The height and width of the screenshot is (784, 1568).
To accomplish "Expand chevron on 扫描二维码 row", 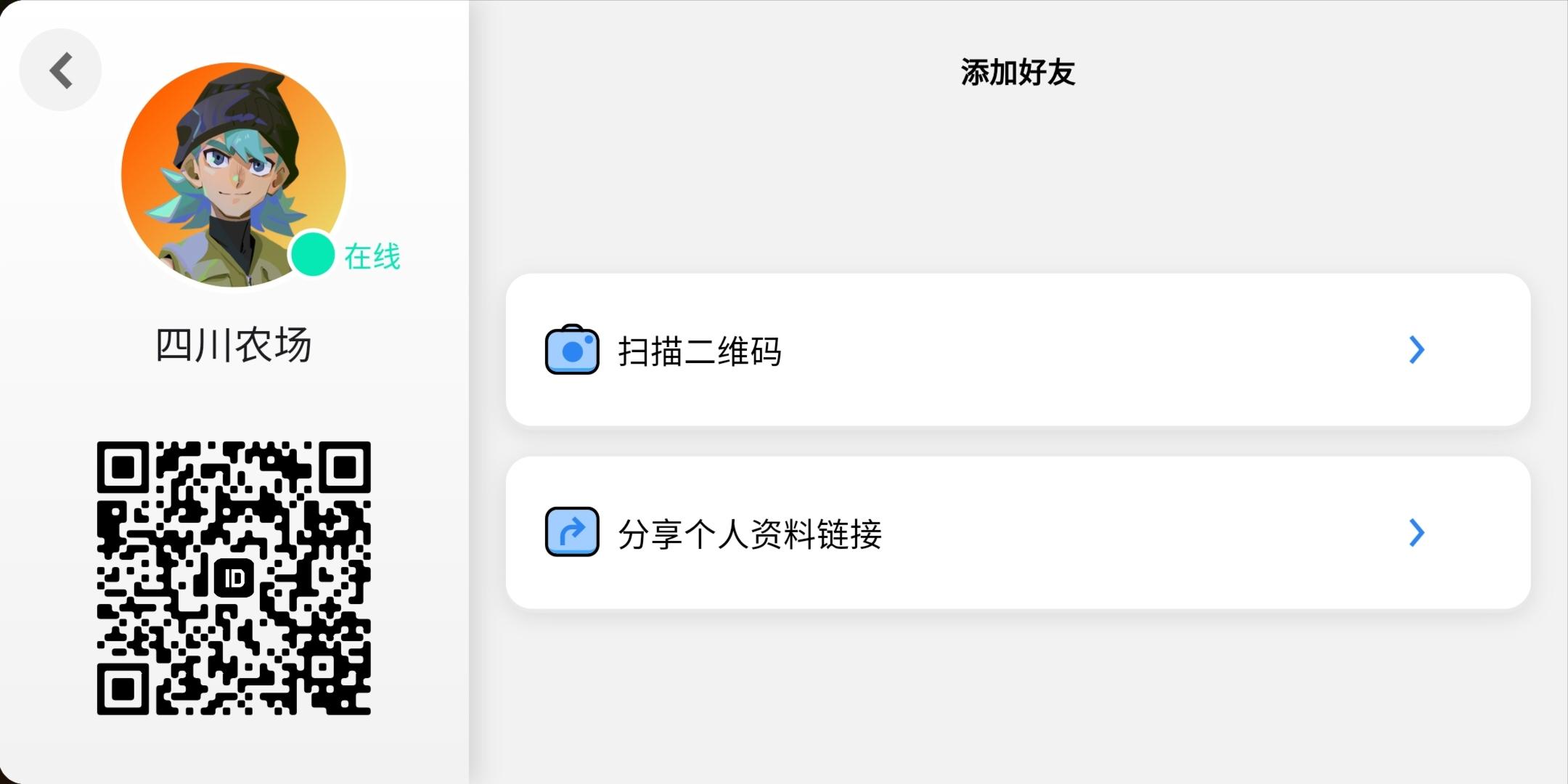I will pyautogui.click(x=1416, y=350).
